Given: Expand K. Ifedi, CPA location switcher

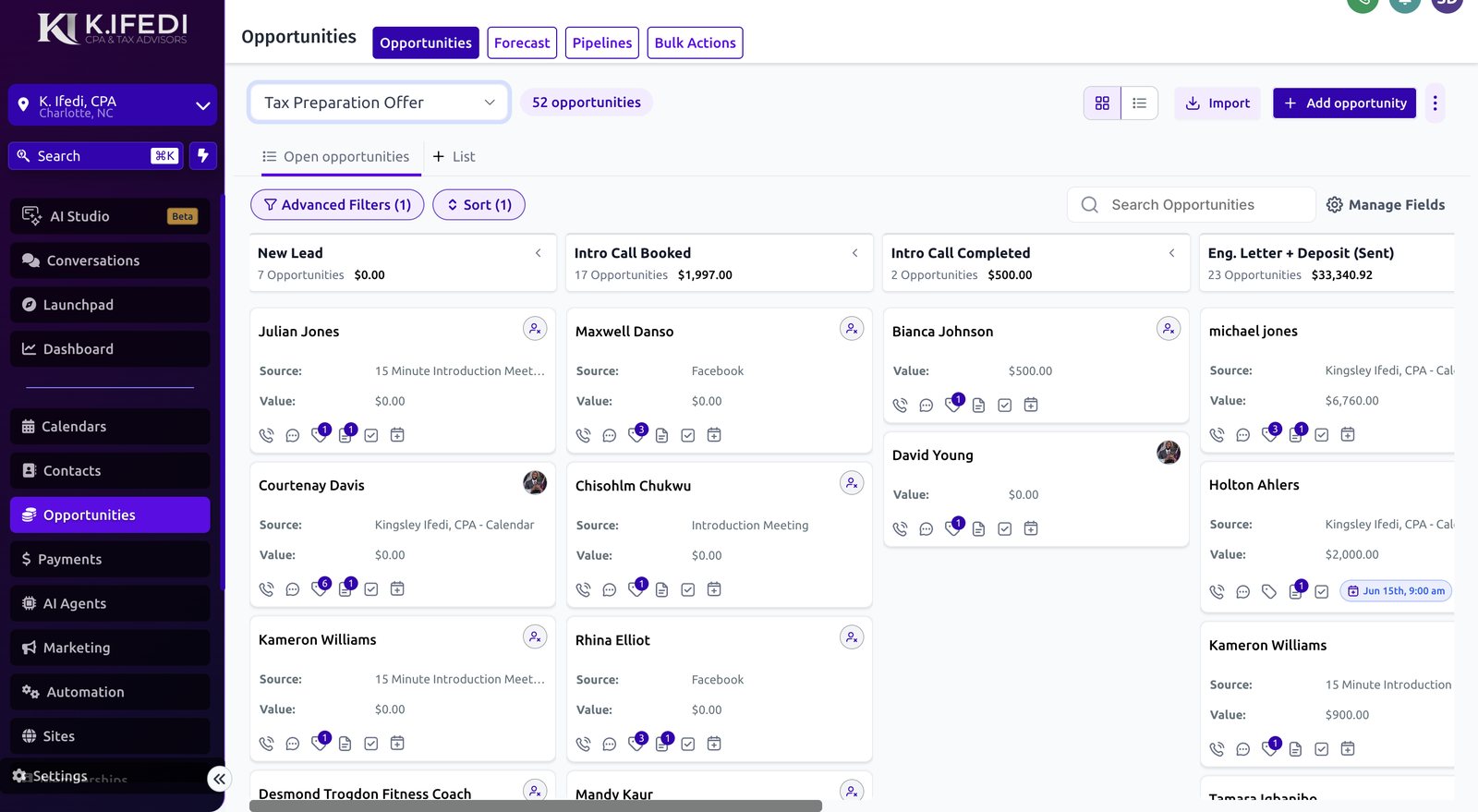Looking at the screenshot, I should [x=113, y=106].
